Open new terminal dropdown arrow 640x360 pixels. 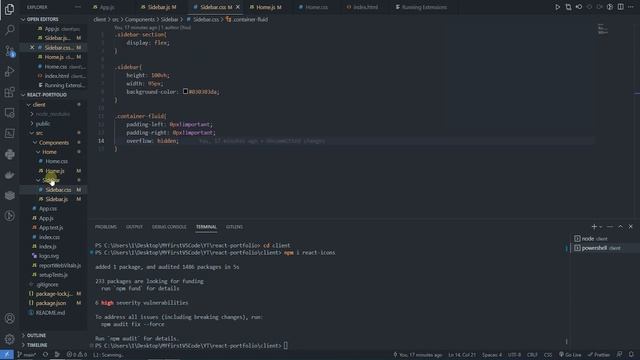pos(601,227)
